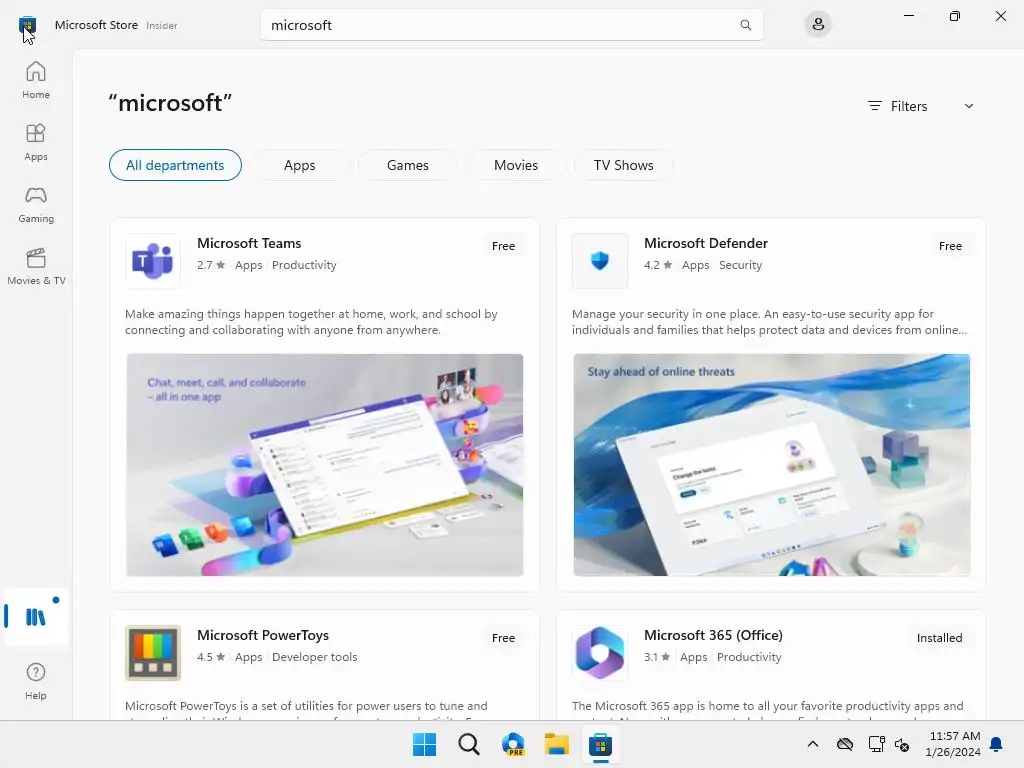1024x768 pixels.
Task: Click Free button for Microsoft Defender
Action: point(950,246)
